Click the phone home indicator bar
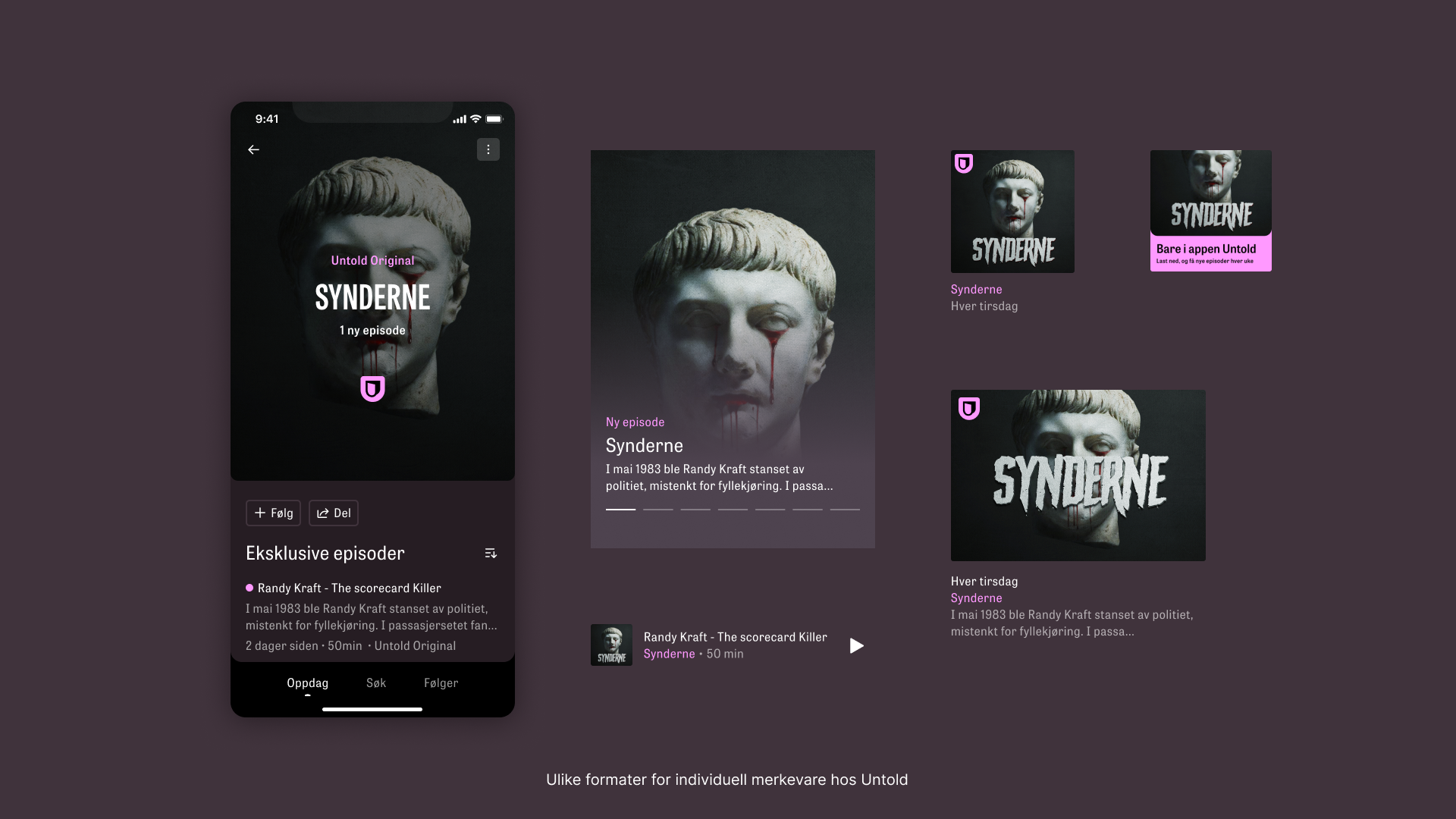 [372, 709]
